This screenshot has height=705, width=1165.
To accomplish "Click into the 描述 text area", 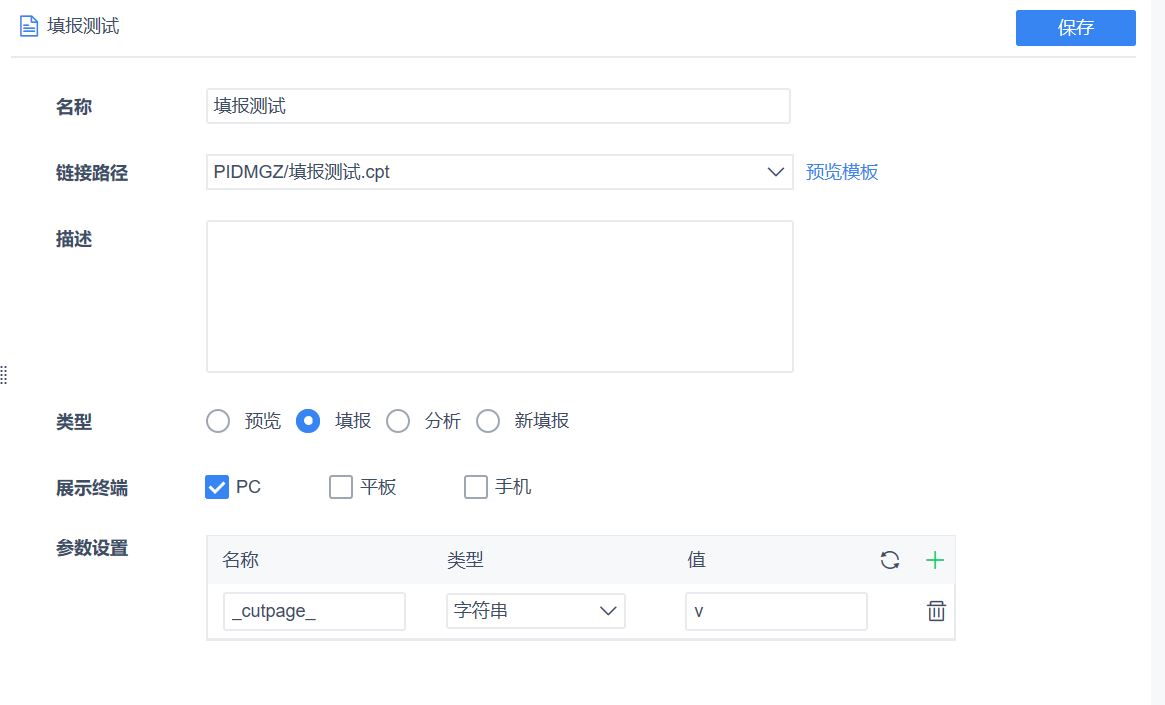I will (x=499, y=296).
